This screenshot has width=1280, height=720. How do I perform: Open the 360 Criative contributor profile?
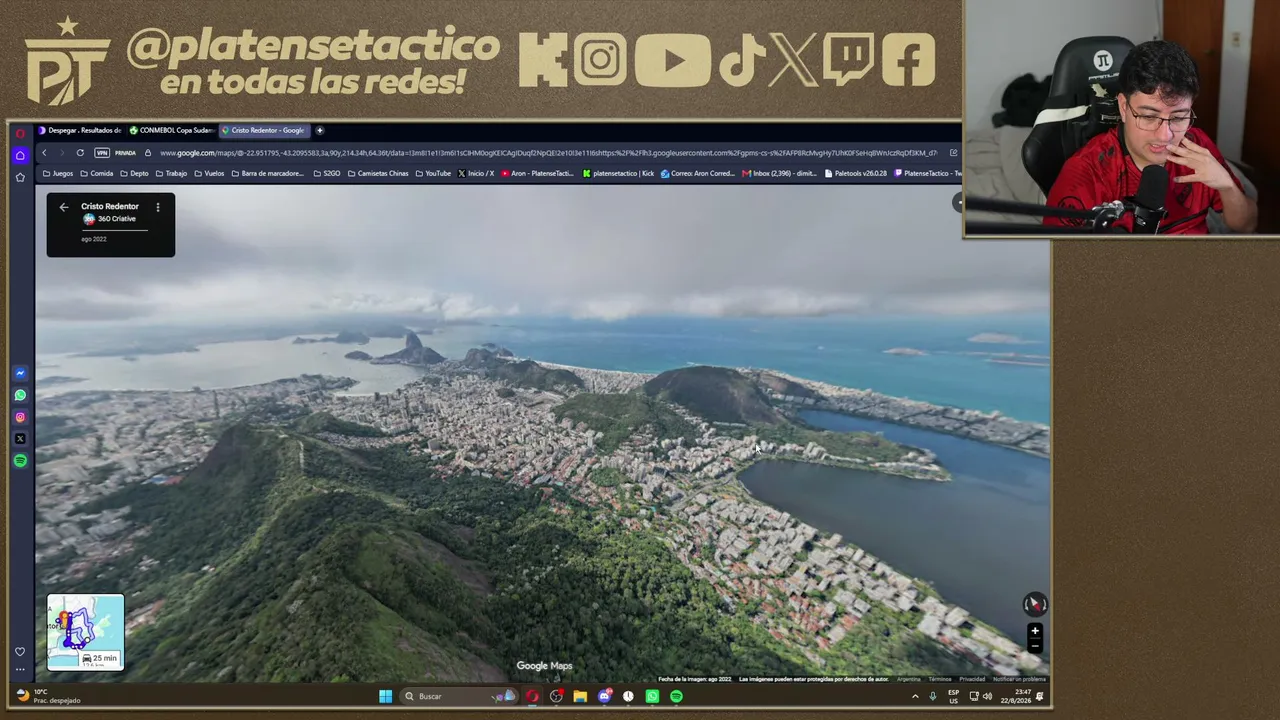pyautogui.click(x=110, y=219)
